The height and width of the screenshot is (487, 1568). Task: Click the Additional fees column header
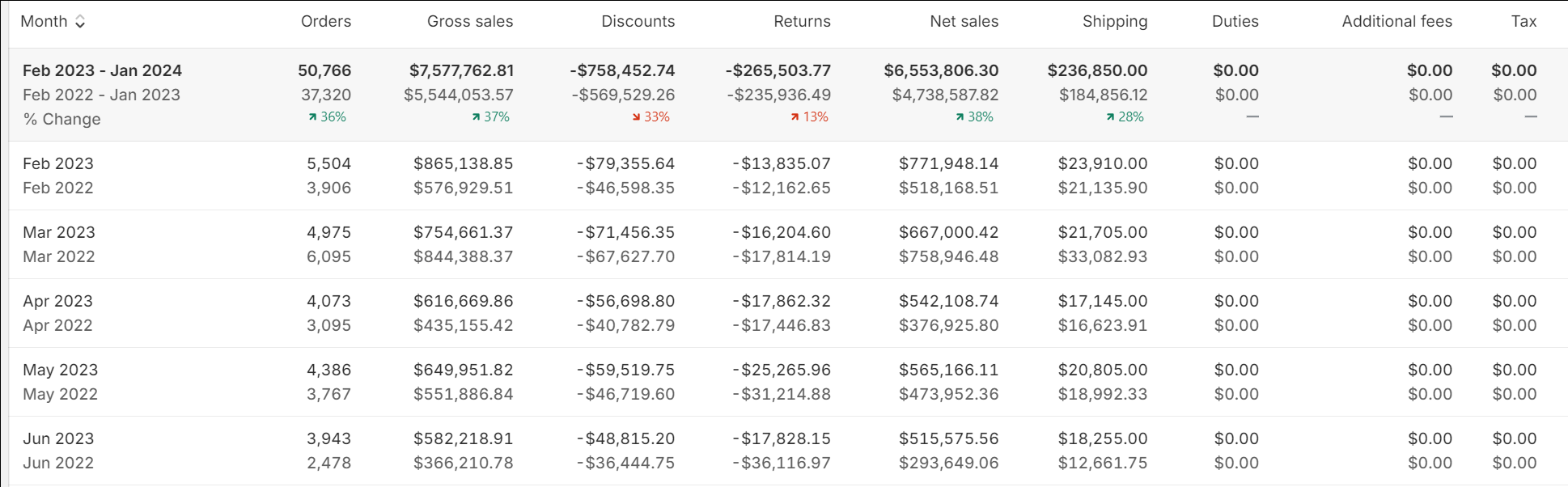[x=1396, y=22]
